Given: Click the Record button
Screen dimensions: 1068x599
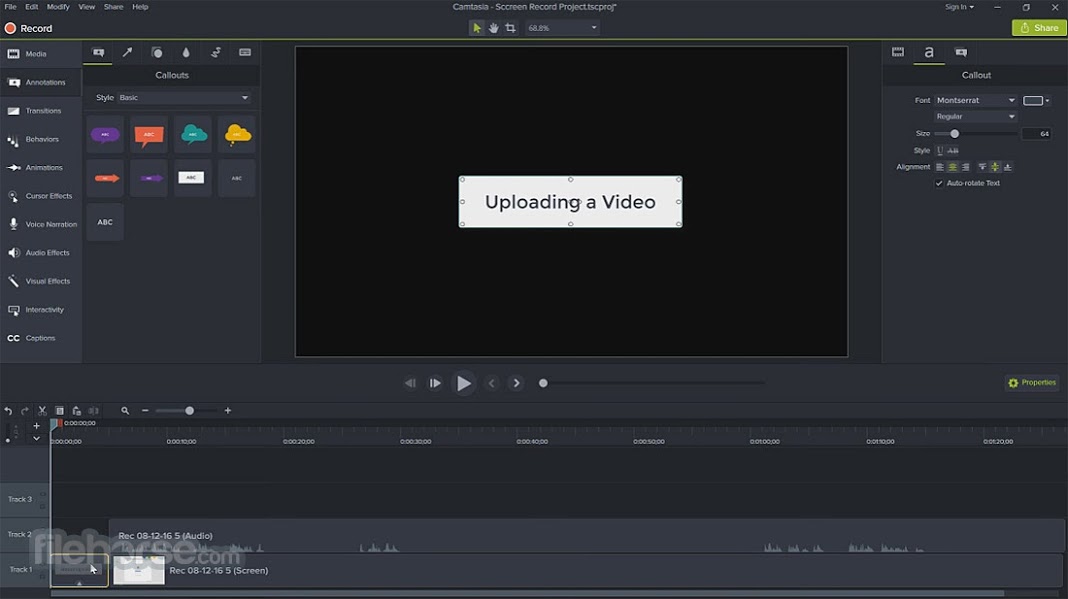Looking at the screenshot, I should click(29, 29).
